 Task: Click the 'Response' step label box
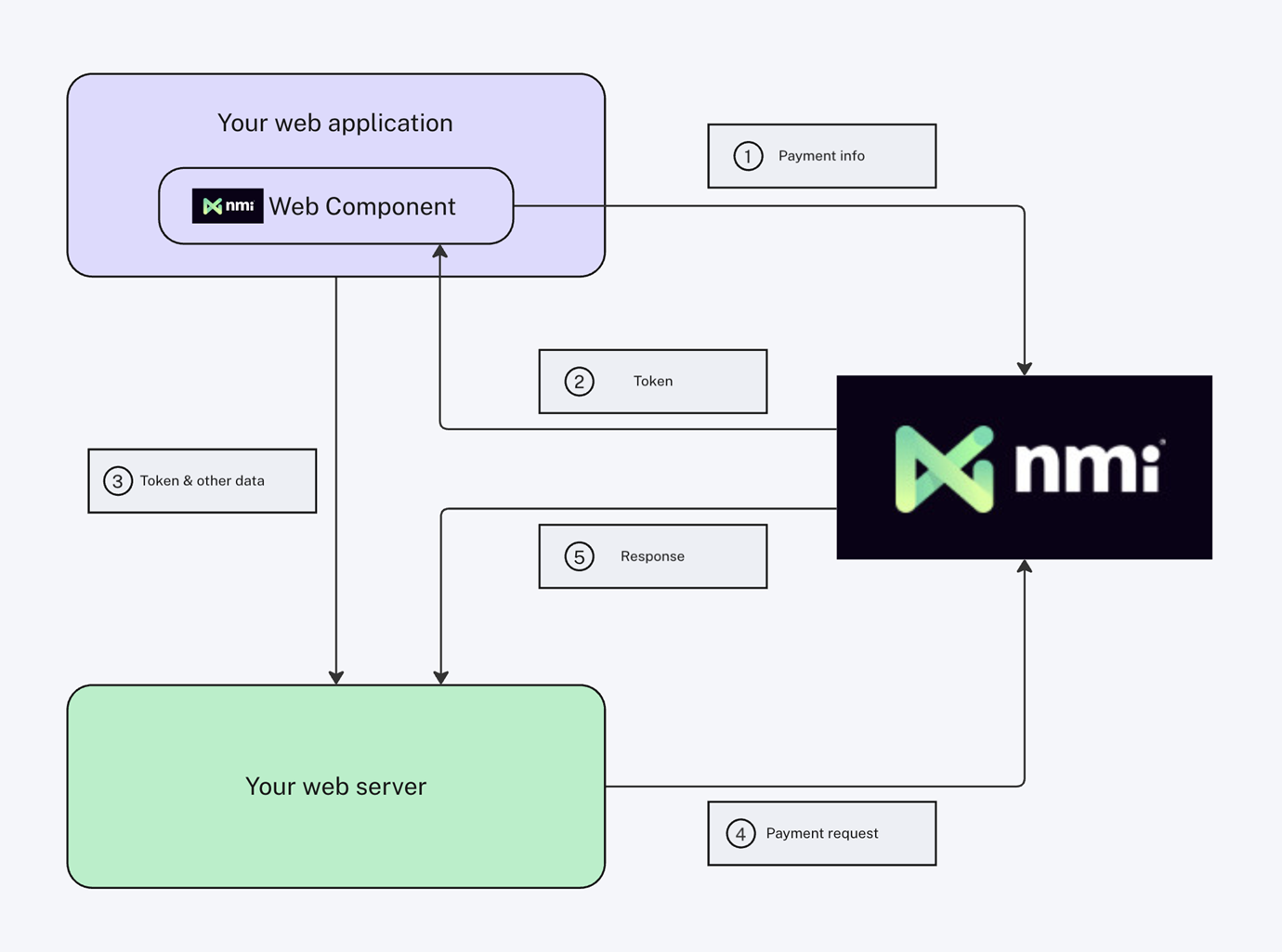tap(653, 556)
